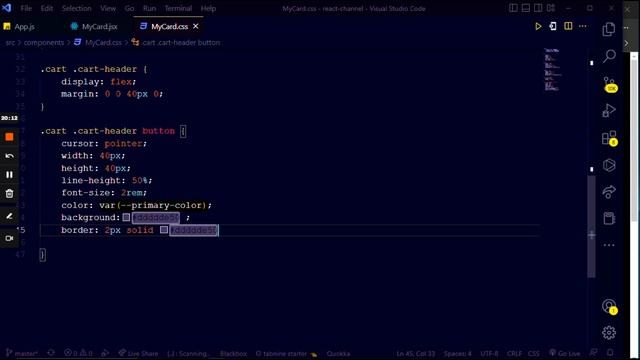Select the MyCard.css tab
The width and height of the screenshot is (640, 360).
169,27
